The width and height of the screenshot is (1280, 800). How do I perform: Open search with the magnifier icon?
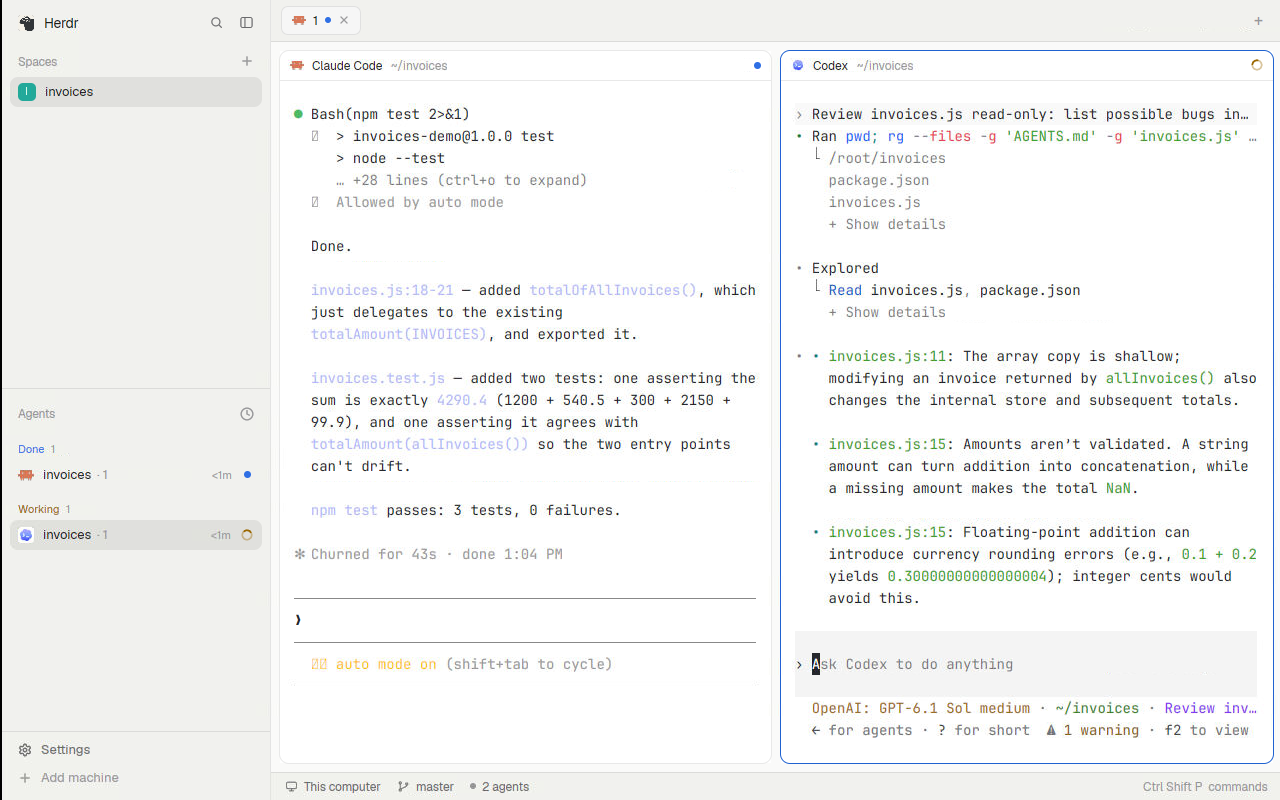217,23
